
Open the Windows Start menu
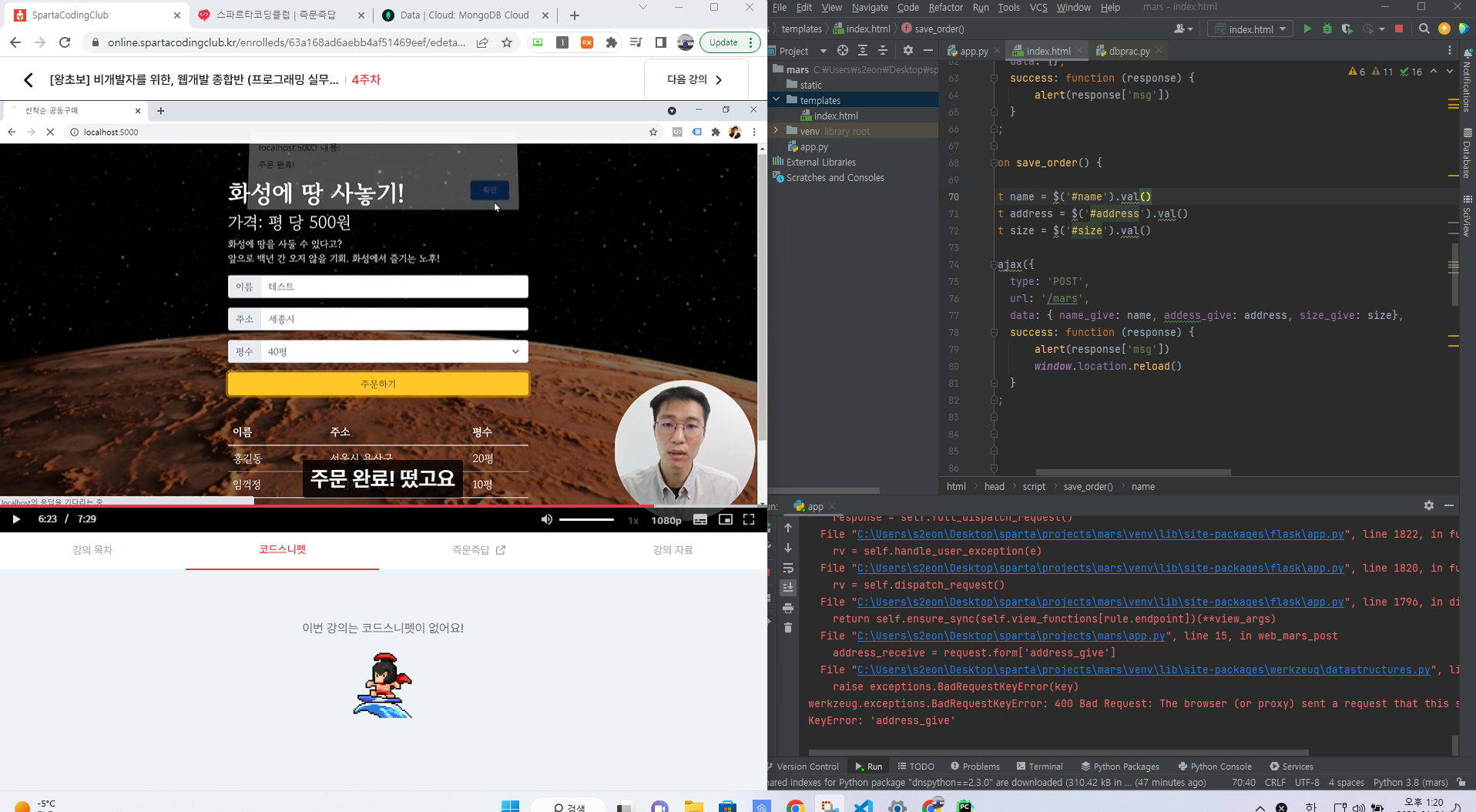510,806
